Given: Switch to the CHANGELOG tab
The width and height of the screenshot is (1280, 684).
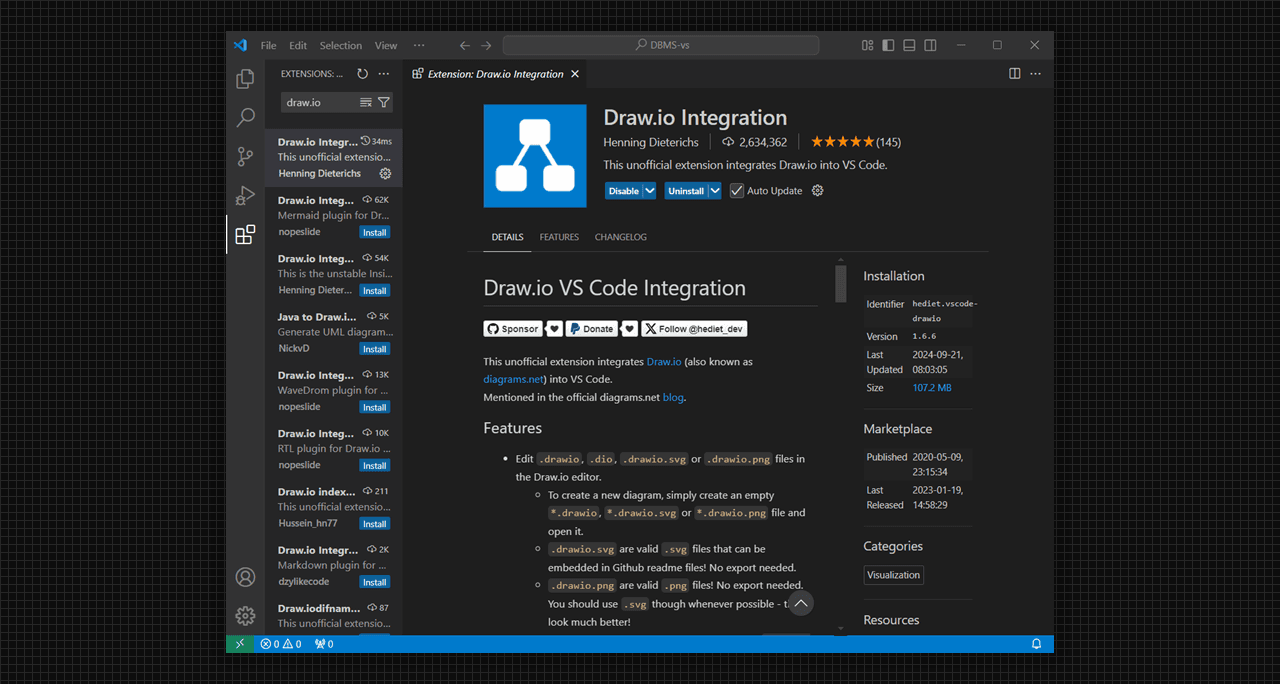Looking at the screenshot, I should 620,237.
